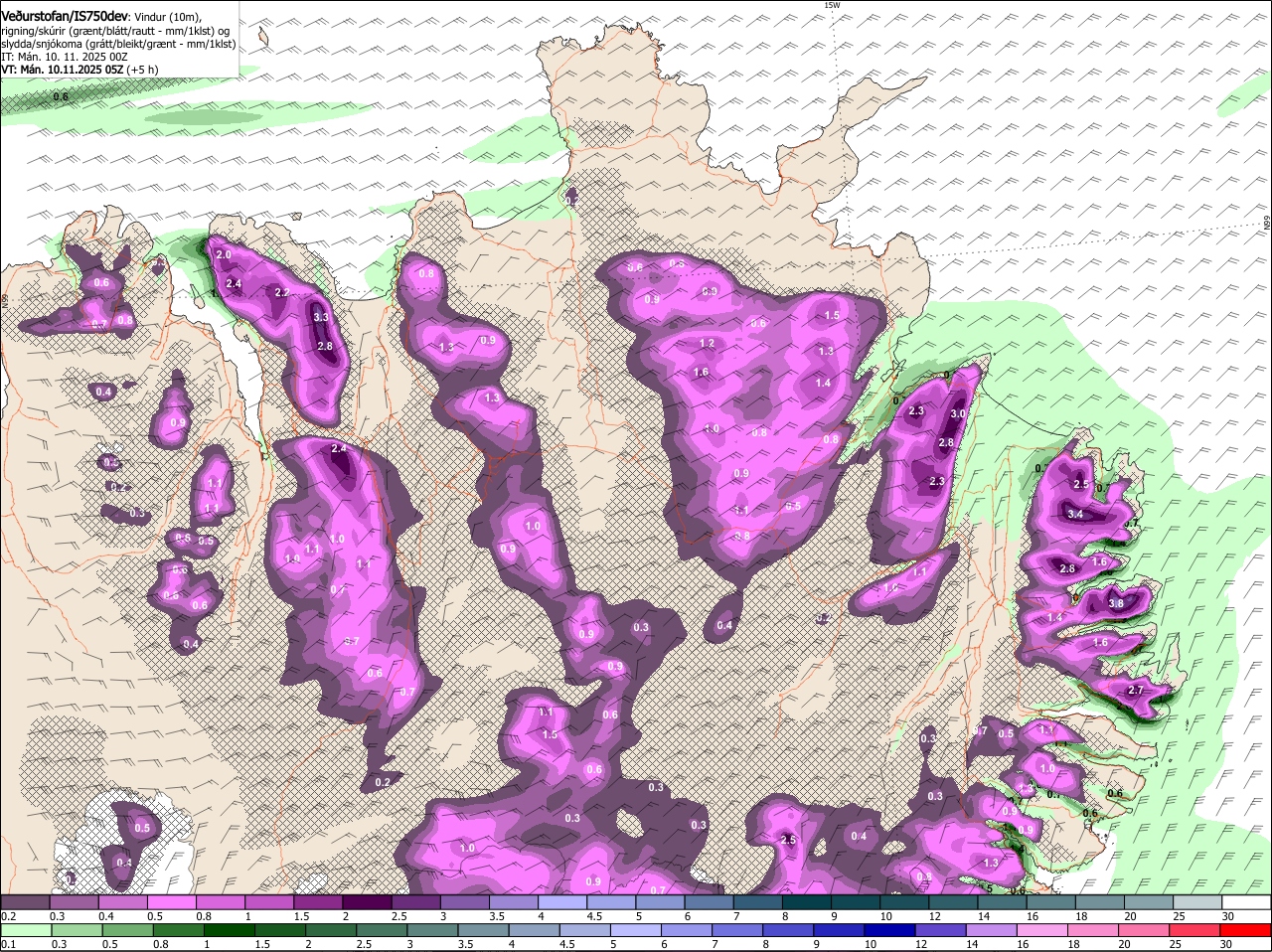
Task: Click the 3.4 precipitation value on the map
Action: tap(1075, 514)
